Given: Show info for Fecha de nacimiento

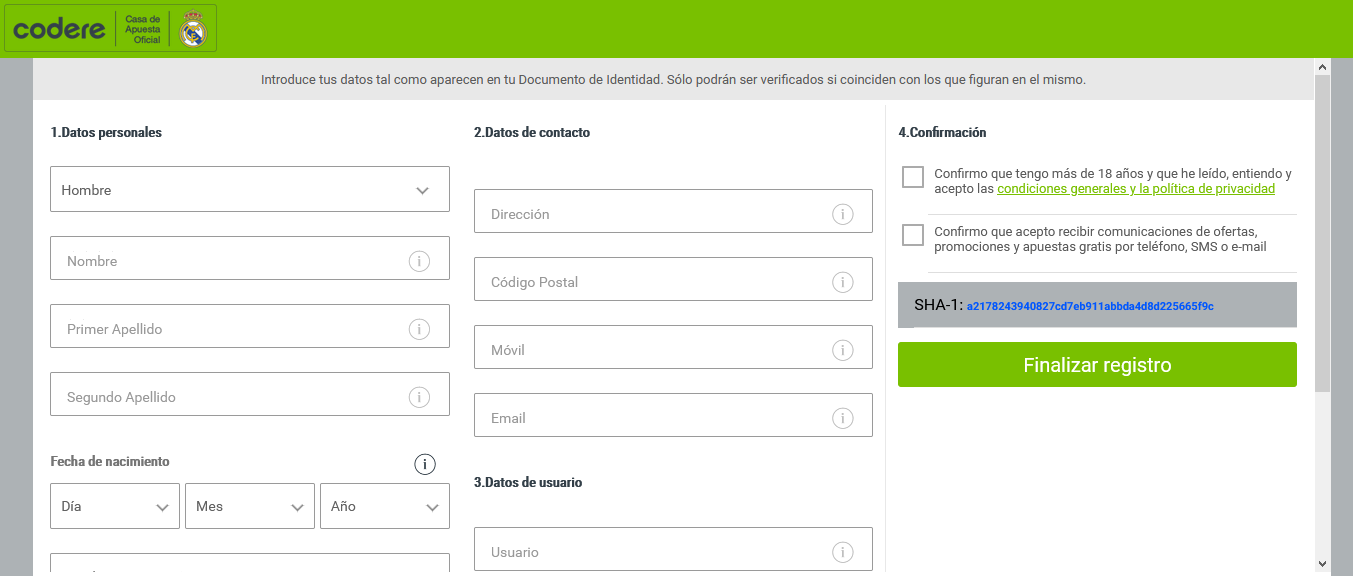Looking at the screenshot, I should click(x=425, y=464).
